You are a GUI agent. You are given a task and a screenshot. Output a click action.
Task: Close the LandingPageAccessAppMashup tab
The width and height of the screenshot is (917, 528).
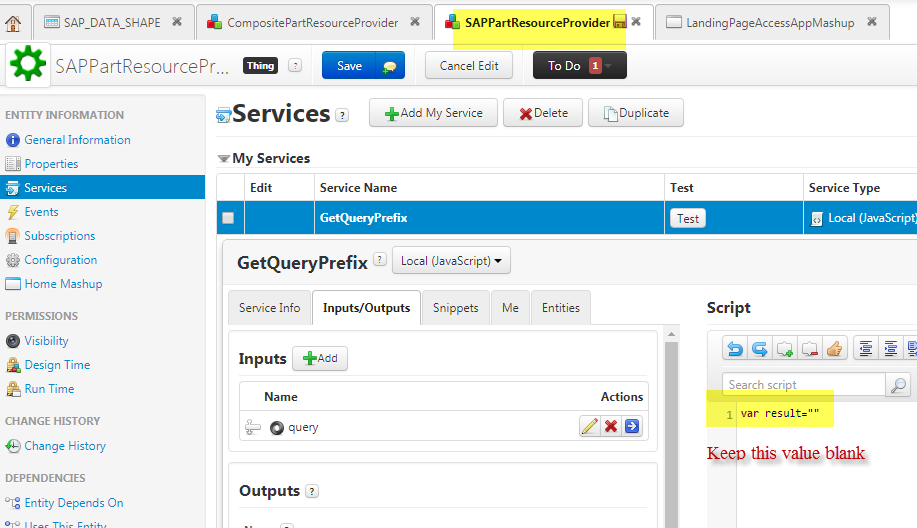tap(871, 22)
